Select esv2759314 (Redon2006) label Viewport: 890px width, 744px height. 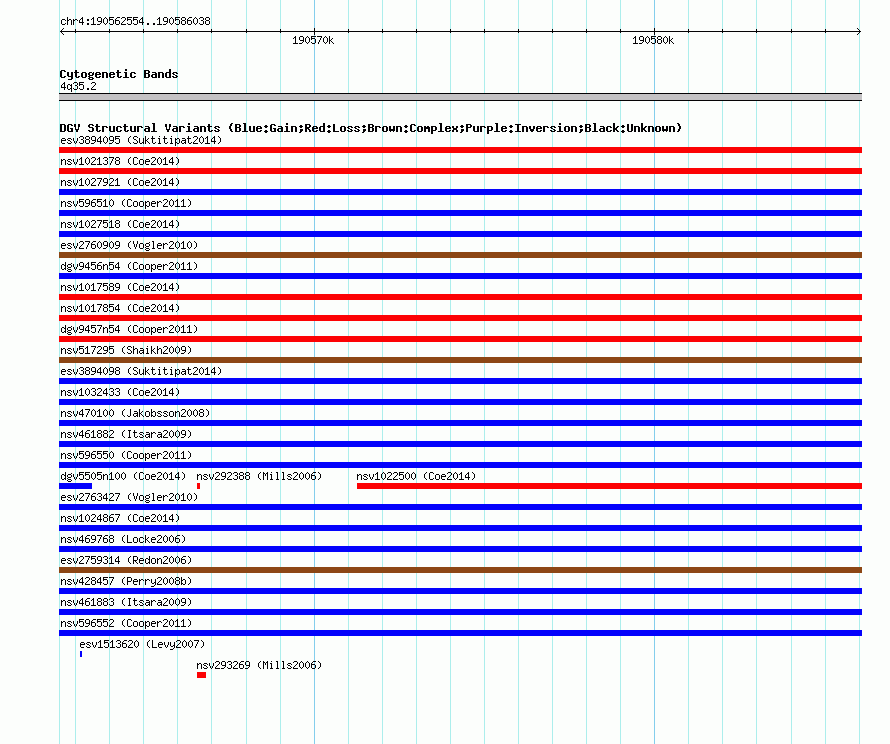[126, 560]
